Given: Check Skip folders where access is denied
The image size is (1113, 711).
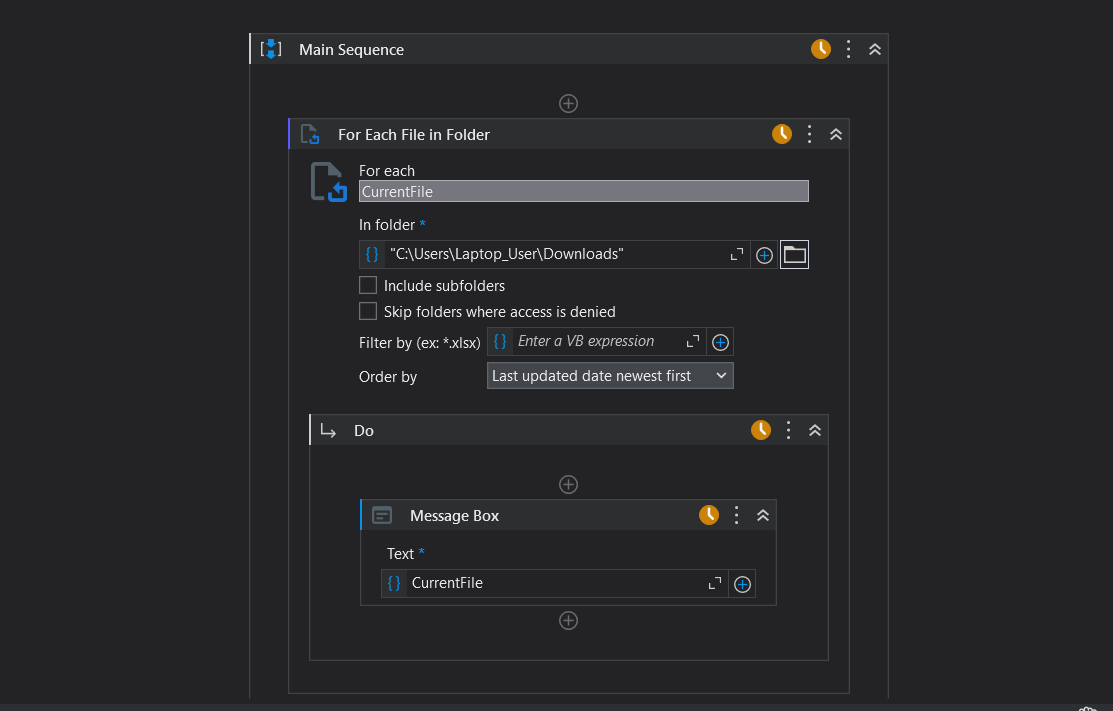Looking at the screenshot, I should tap(368, 311).
